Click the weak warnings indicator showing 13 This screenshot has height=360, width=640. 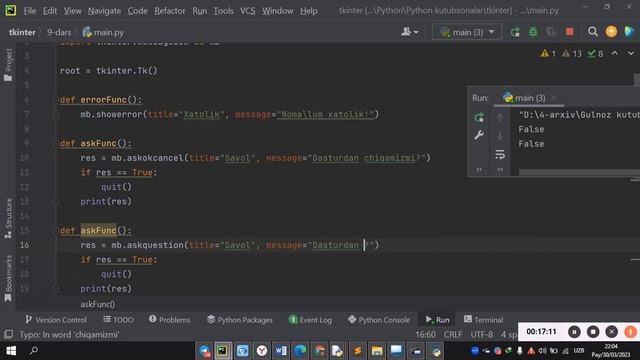point(571,53)
